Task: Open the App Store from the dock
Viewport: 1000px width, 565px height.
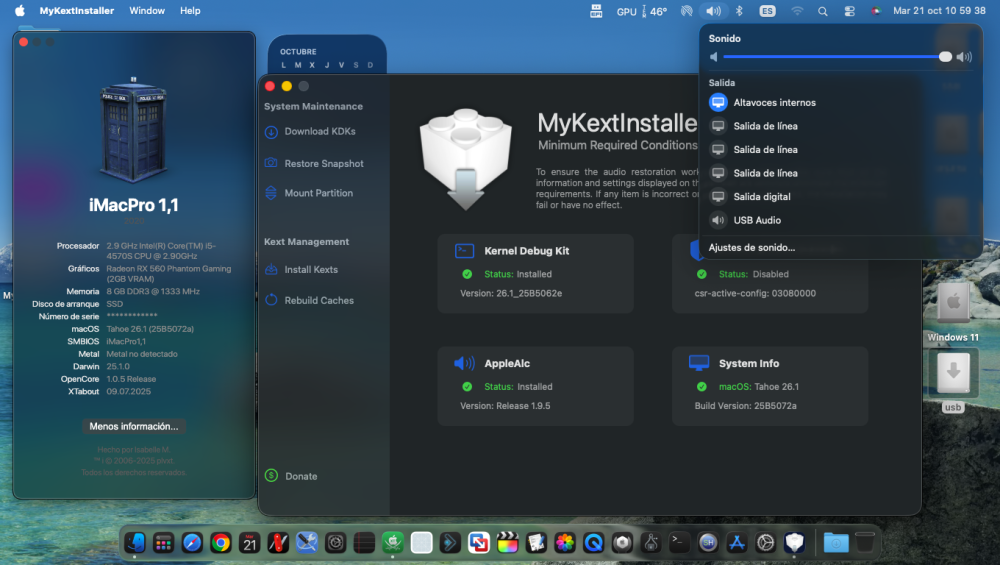Action: click(737, 543)
